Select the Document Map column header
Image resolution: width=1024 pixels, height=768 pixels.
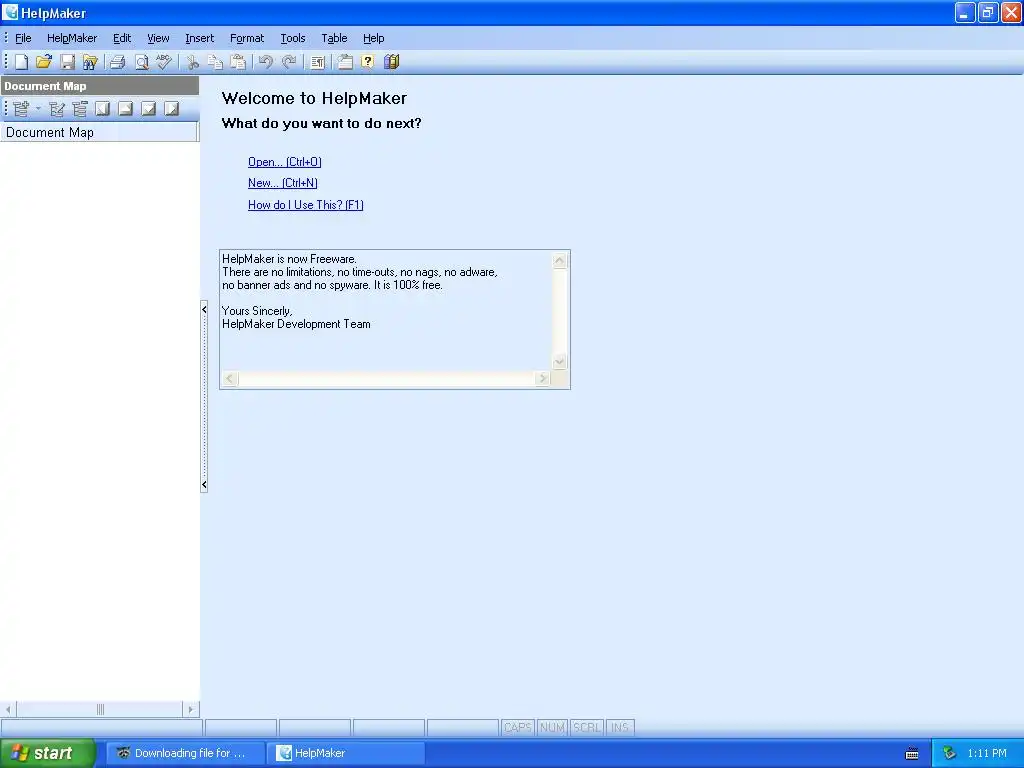point(99,133)
